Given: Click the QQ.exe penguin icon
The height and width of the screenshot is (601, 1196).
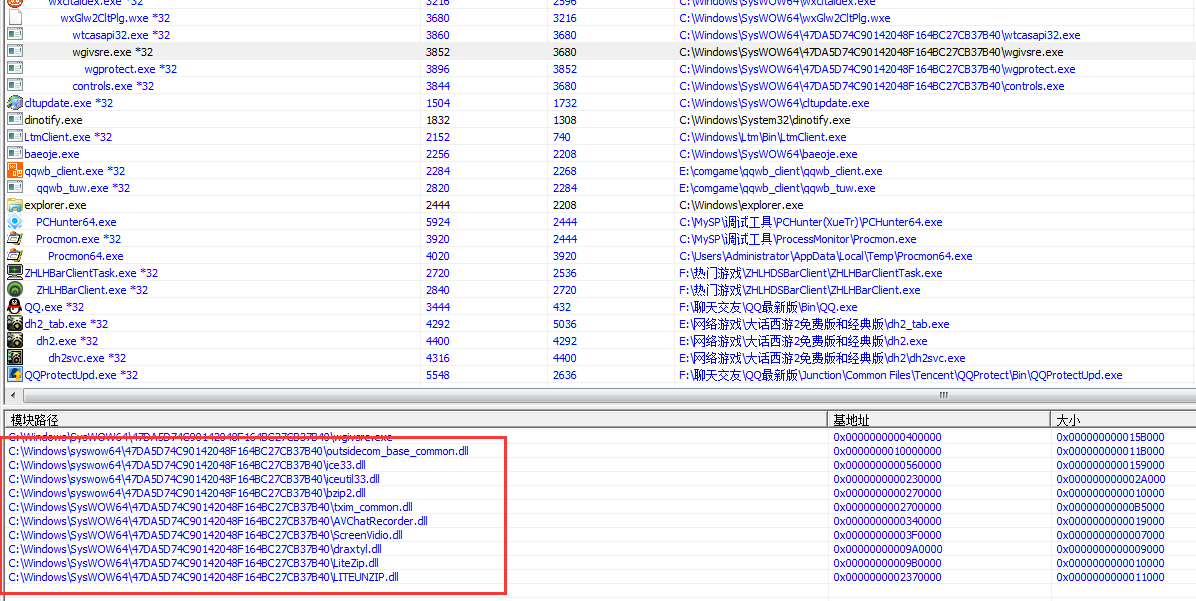Looking at the screenshot, I should pos(15,307).
